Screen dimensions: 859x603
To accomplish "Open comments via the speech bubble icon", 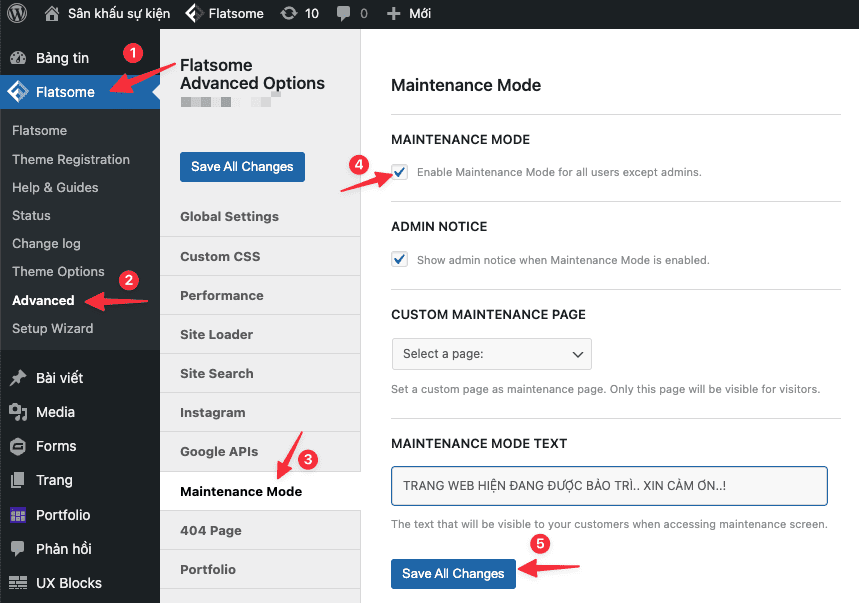I will tap(343, 14).
